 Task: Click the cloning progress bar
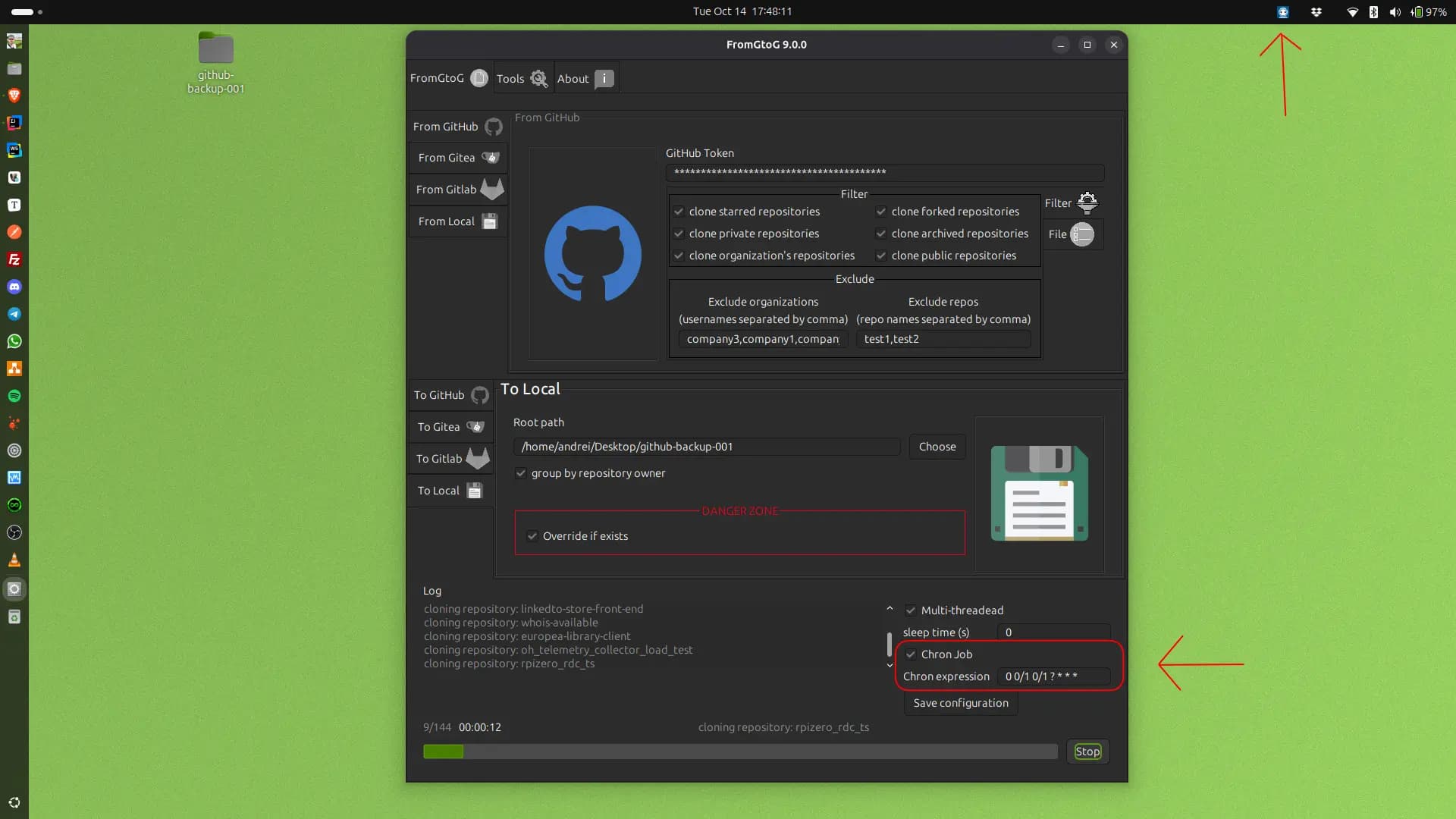pyautogui.click(x=739, y=752)
